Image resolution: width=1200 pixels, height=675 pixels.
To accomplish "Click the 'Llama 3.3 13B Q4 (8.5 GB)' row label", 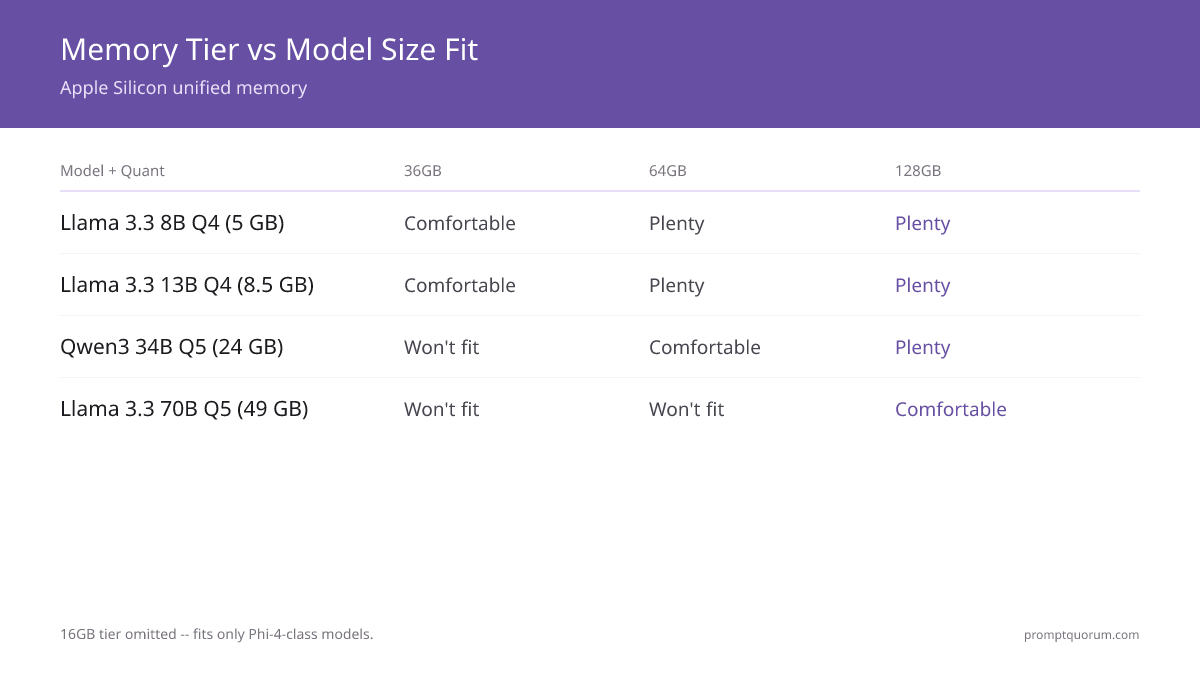I will coord(187,285).
